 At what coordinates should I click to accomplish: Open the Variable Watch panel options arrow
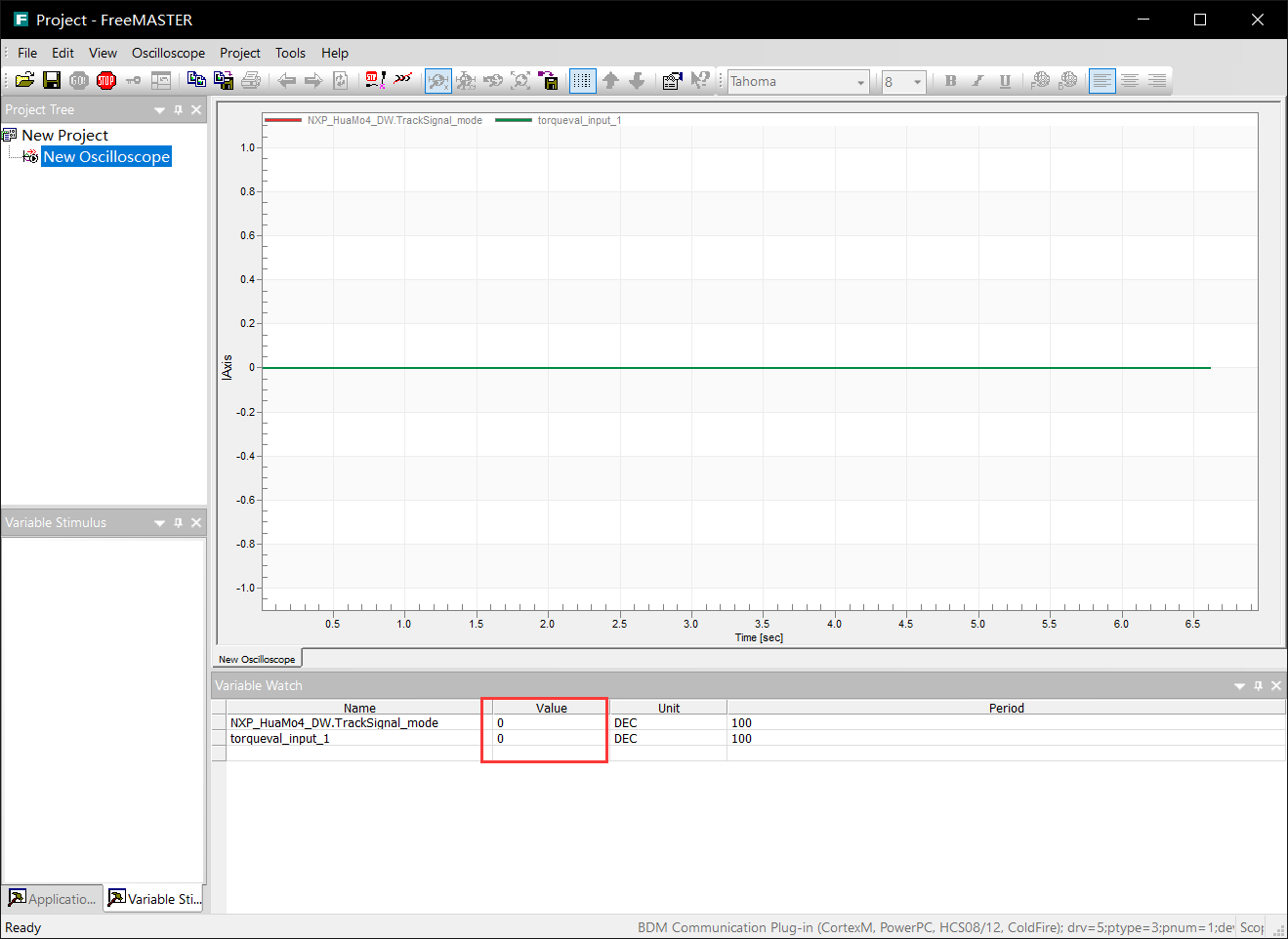(x=1239, y=685)
